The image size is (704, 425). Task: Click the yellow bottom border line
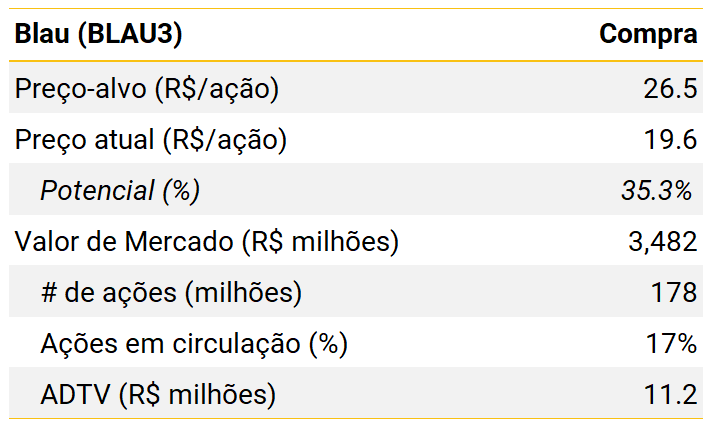click(x=352, y=418)
